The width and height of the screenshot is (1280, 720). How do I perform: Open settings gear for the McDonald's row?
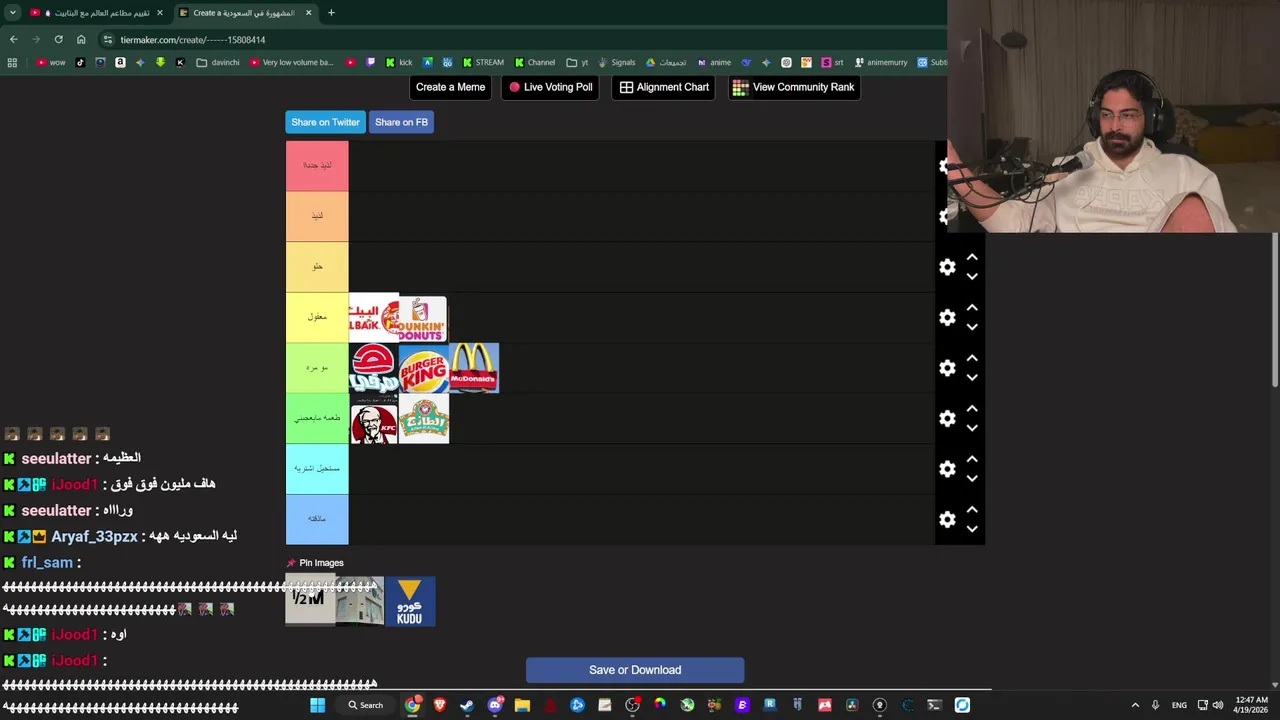[947, 368]
